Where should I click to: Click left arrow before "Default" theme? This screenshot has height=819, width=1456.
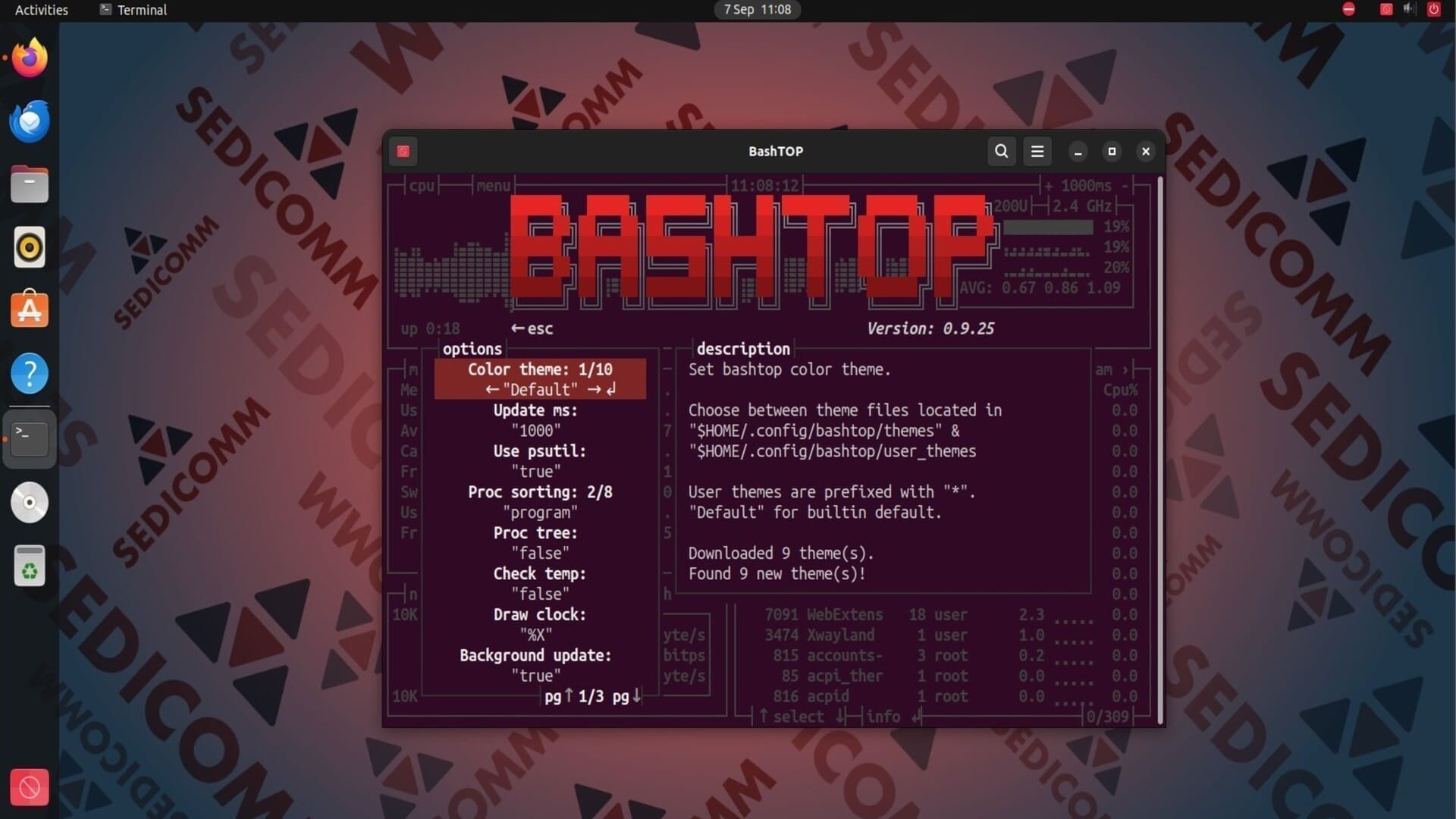[491, 390]
